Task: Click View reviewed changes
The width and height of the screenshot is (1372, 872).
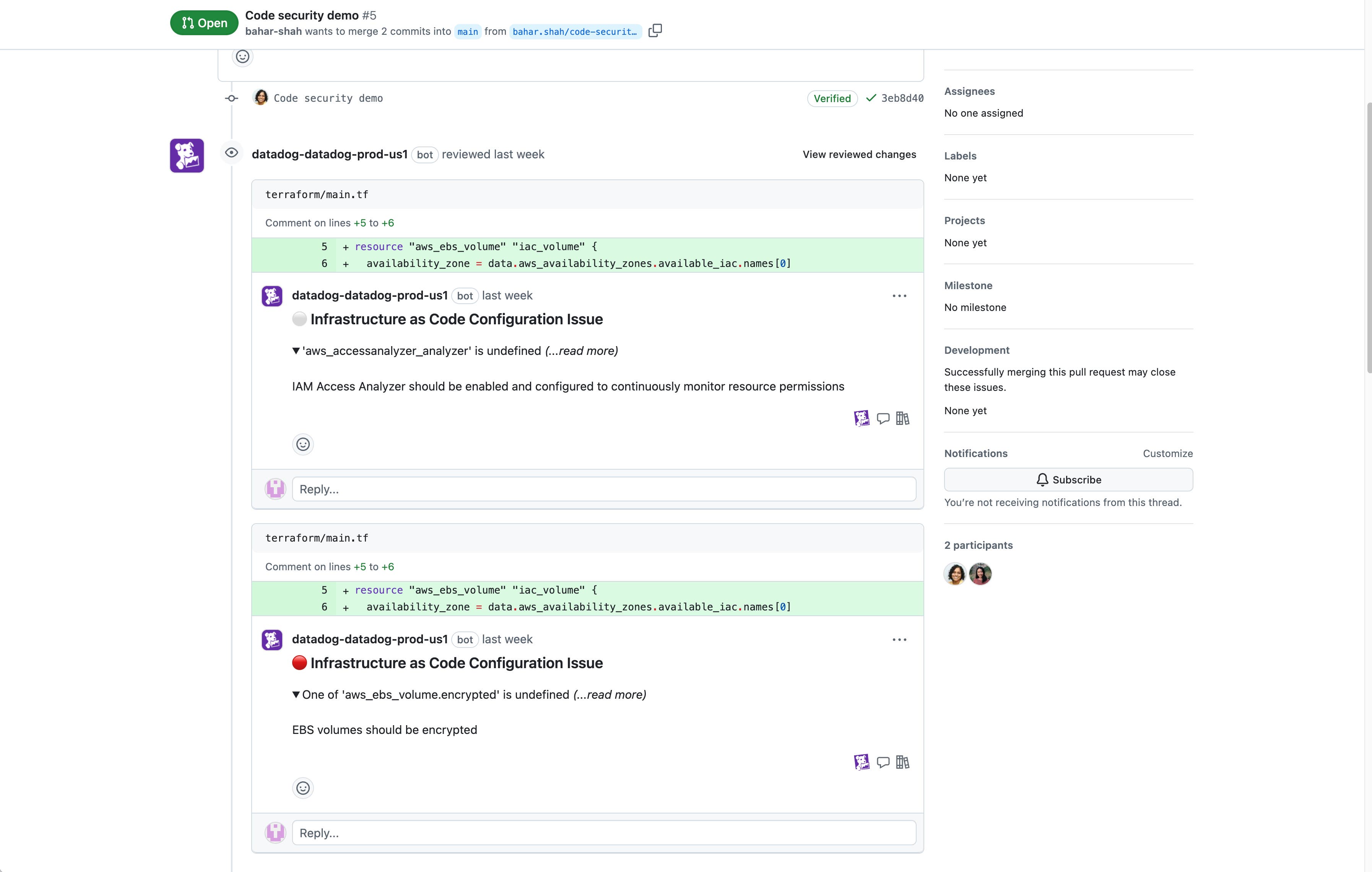Action: [x=859, y=154]
